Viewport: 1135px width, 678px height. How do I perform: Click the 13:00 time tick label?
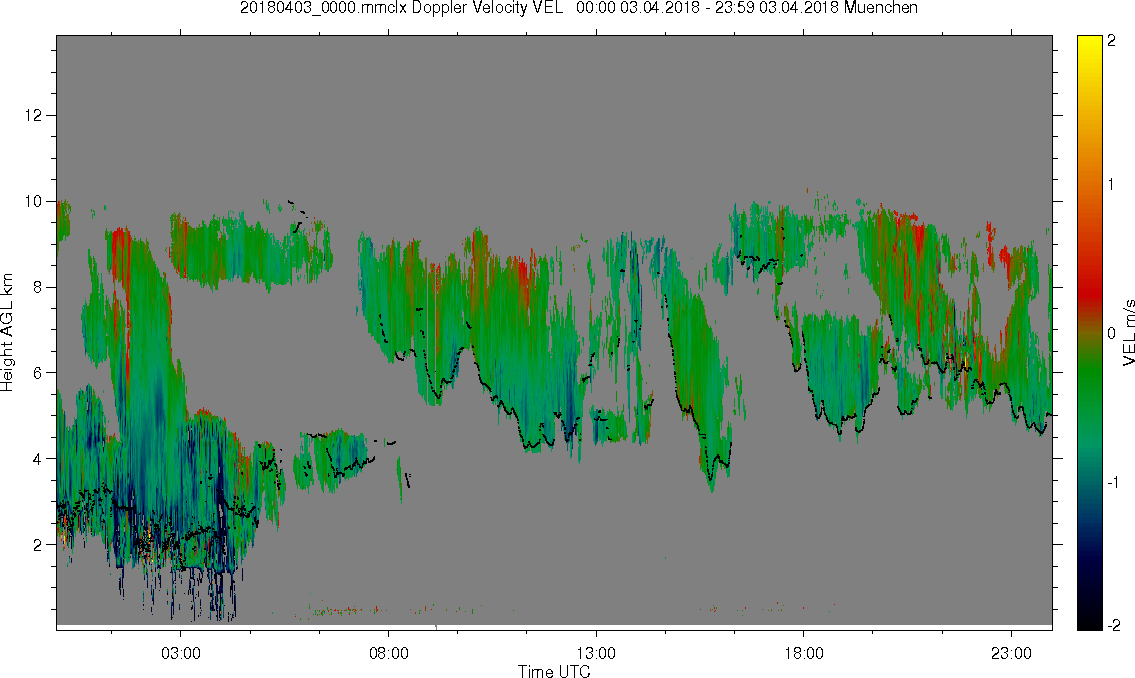coord(596,653)
